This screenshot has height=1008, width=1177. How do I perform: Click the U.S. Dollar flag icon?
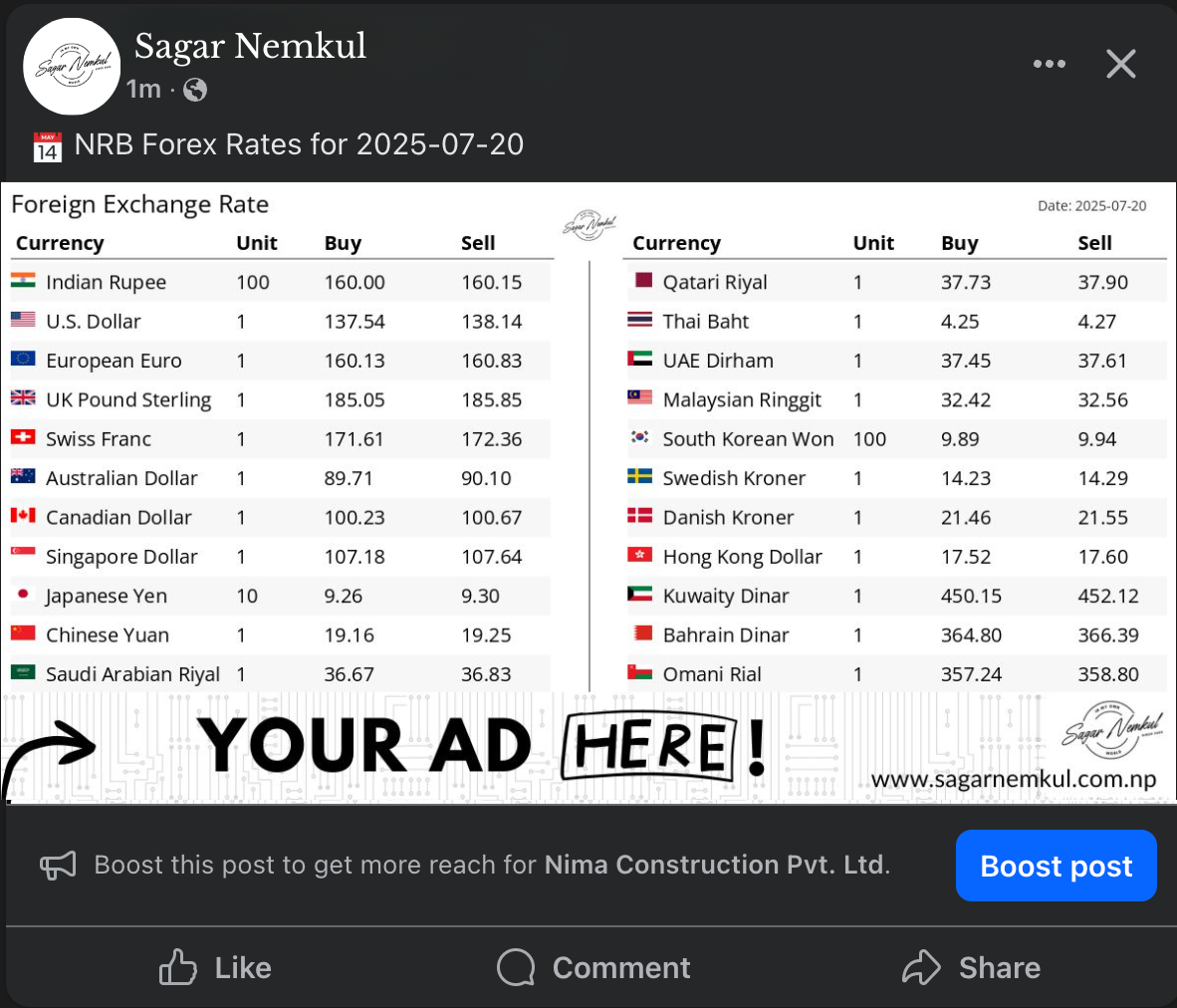(x=27, y=321)
